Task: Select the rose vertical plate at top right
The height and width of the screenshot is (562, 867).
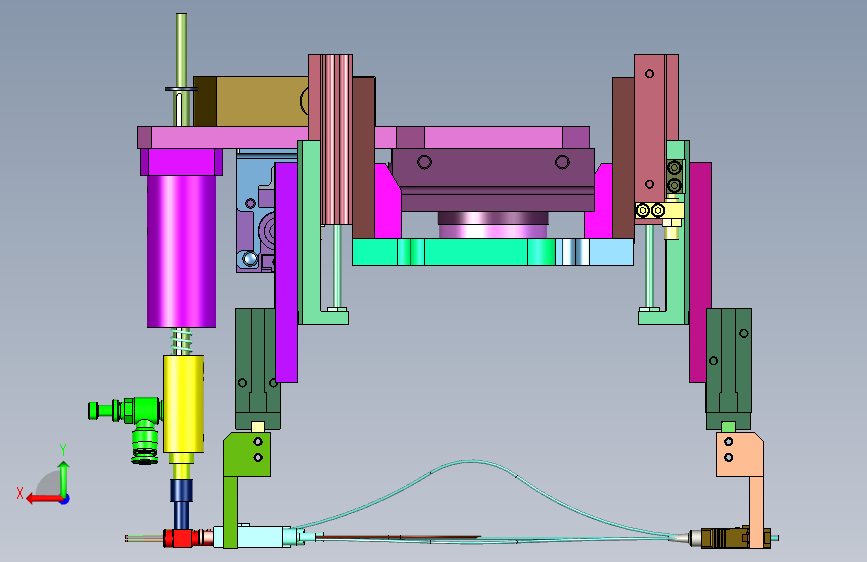Action: coord(650,128)
